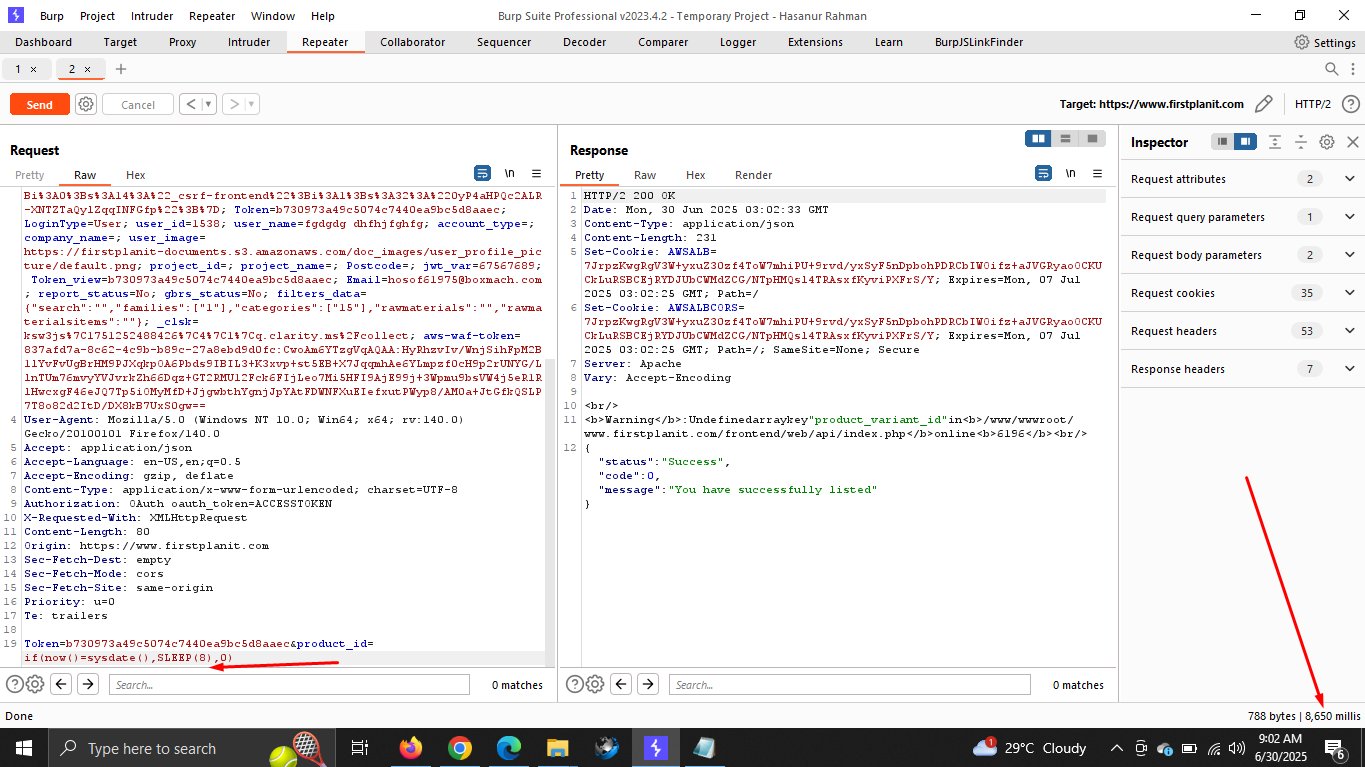
Task: Go back to the previous request in history
Action: point(191,104)
